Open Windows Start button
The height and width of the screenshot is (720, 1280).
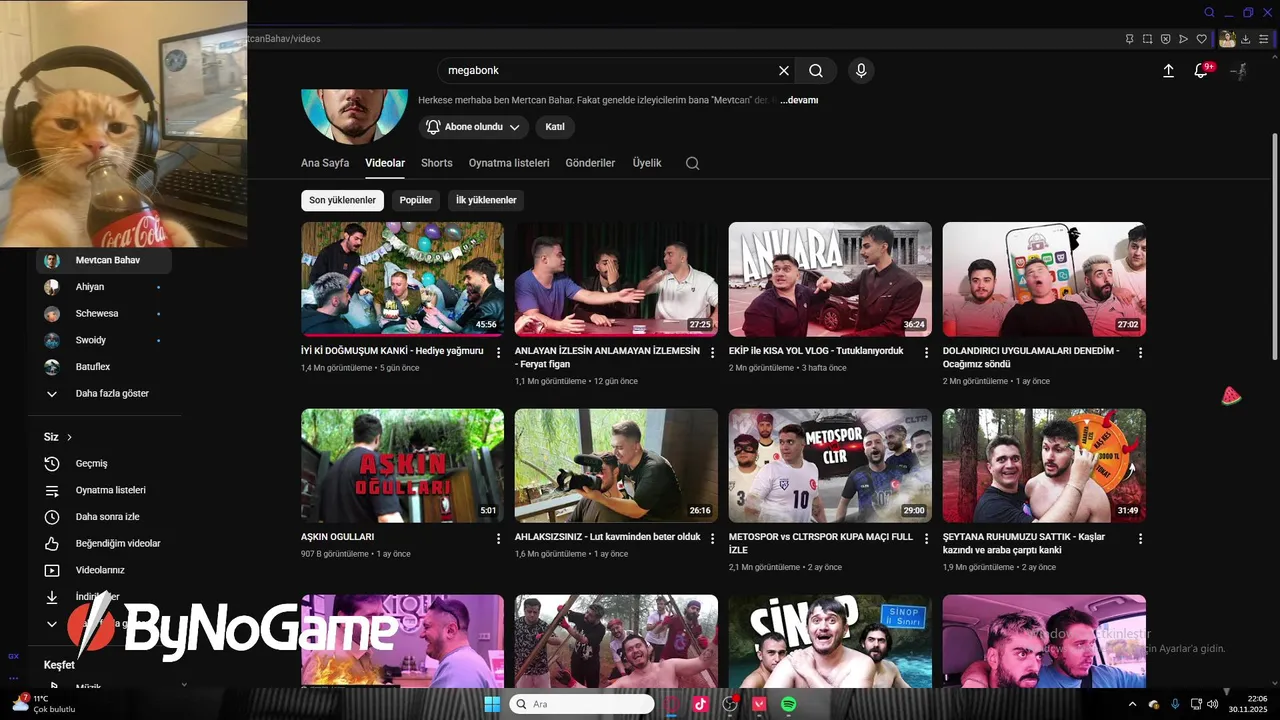(x=492, y=704)
